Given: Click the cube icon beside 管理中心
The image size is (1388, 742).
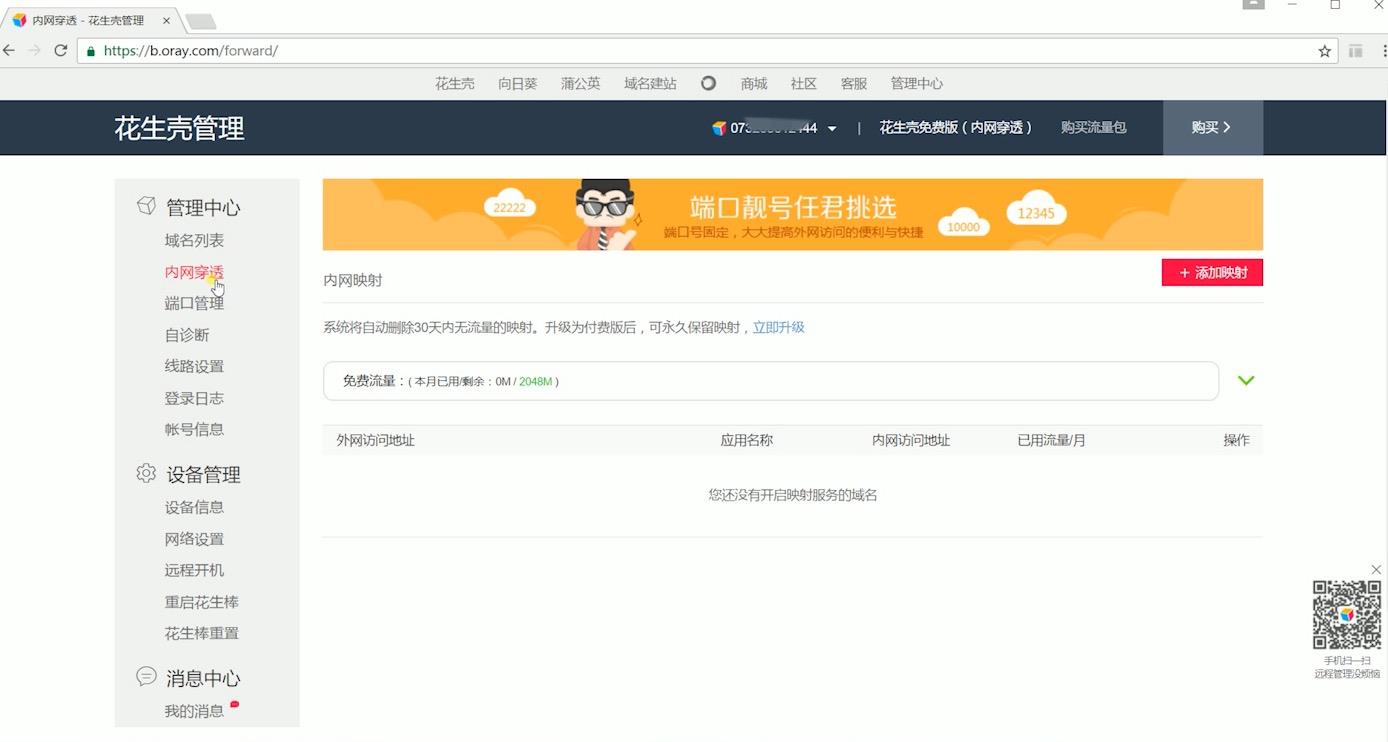Looking at the screenshot, I should 146,206.
